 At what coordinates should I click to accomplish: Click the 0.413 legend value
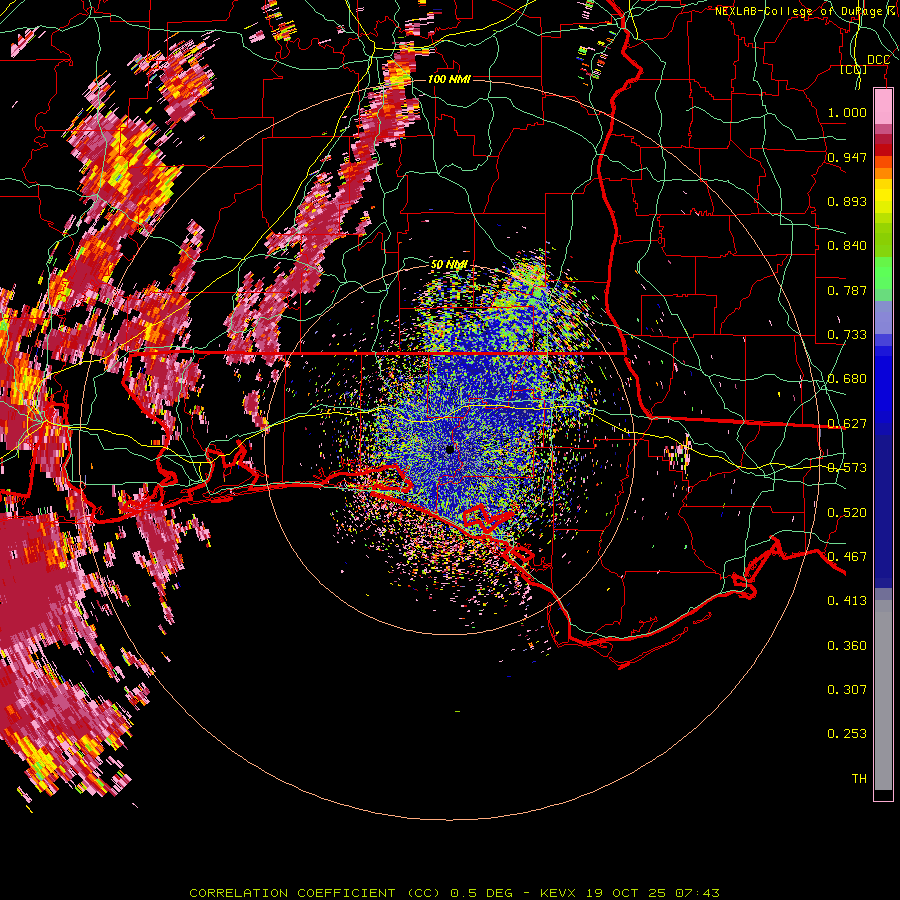pyautogui.click(x=847, y=600)
